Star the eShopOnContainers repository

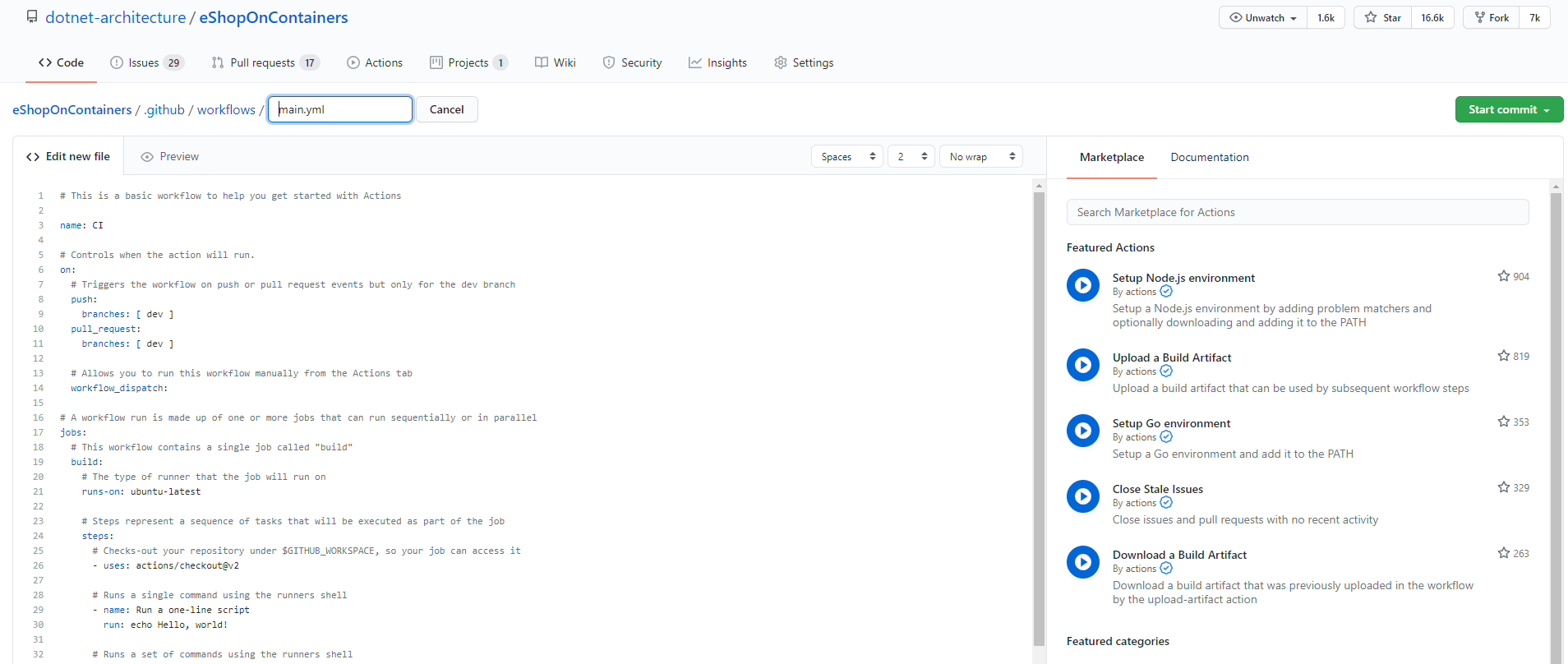pyautogui.click(x=1383, y=17)
